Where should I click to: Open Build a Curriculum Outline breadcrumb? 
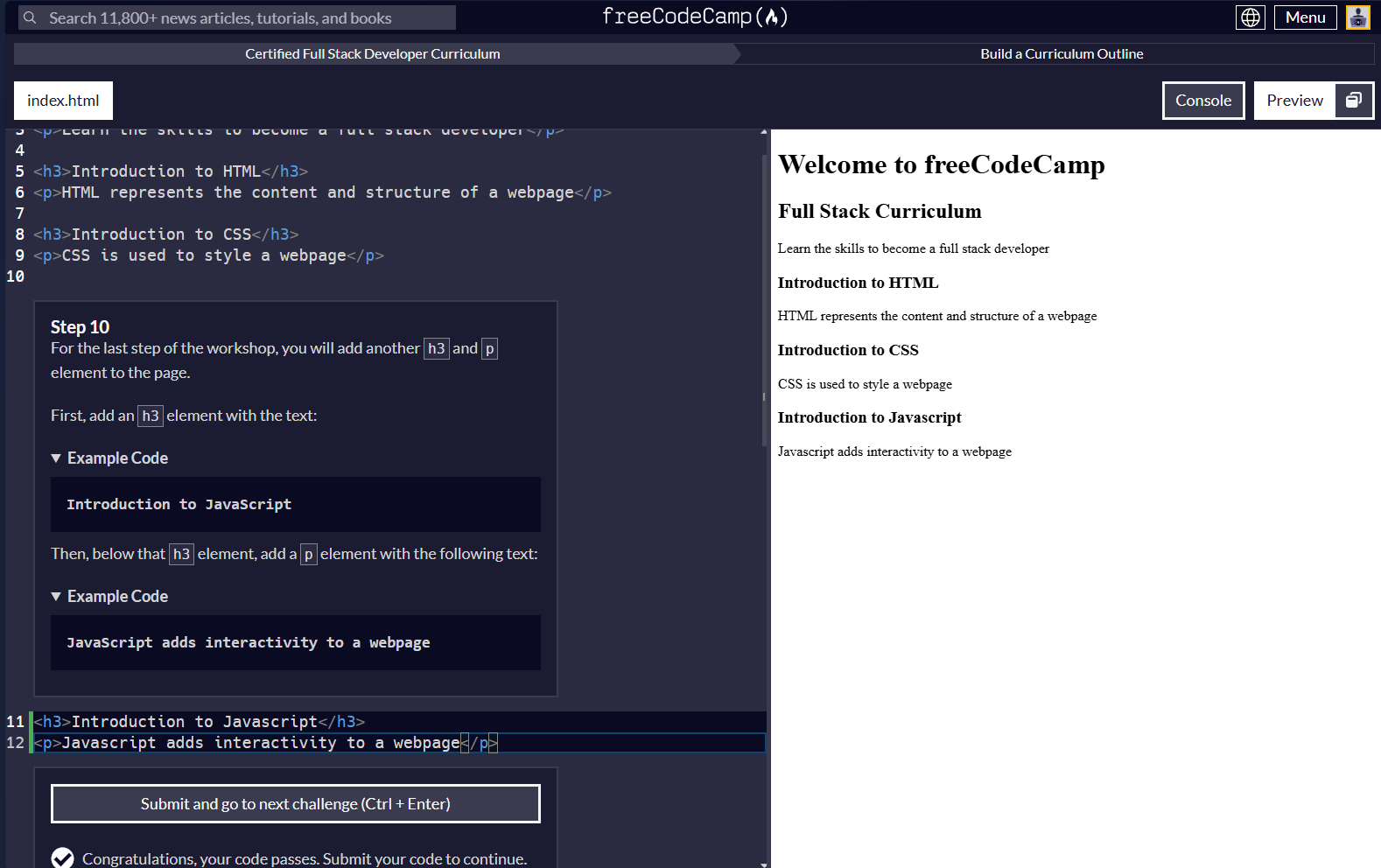tap(1062, 53)
